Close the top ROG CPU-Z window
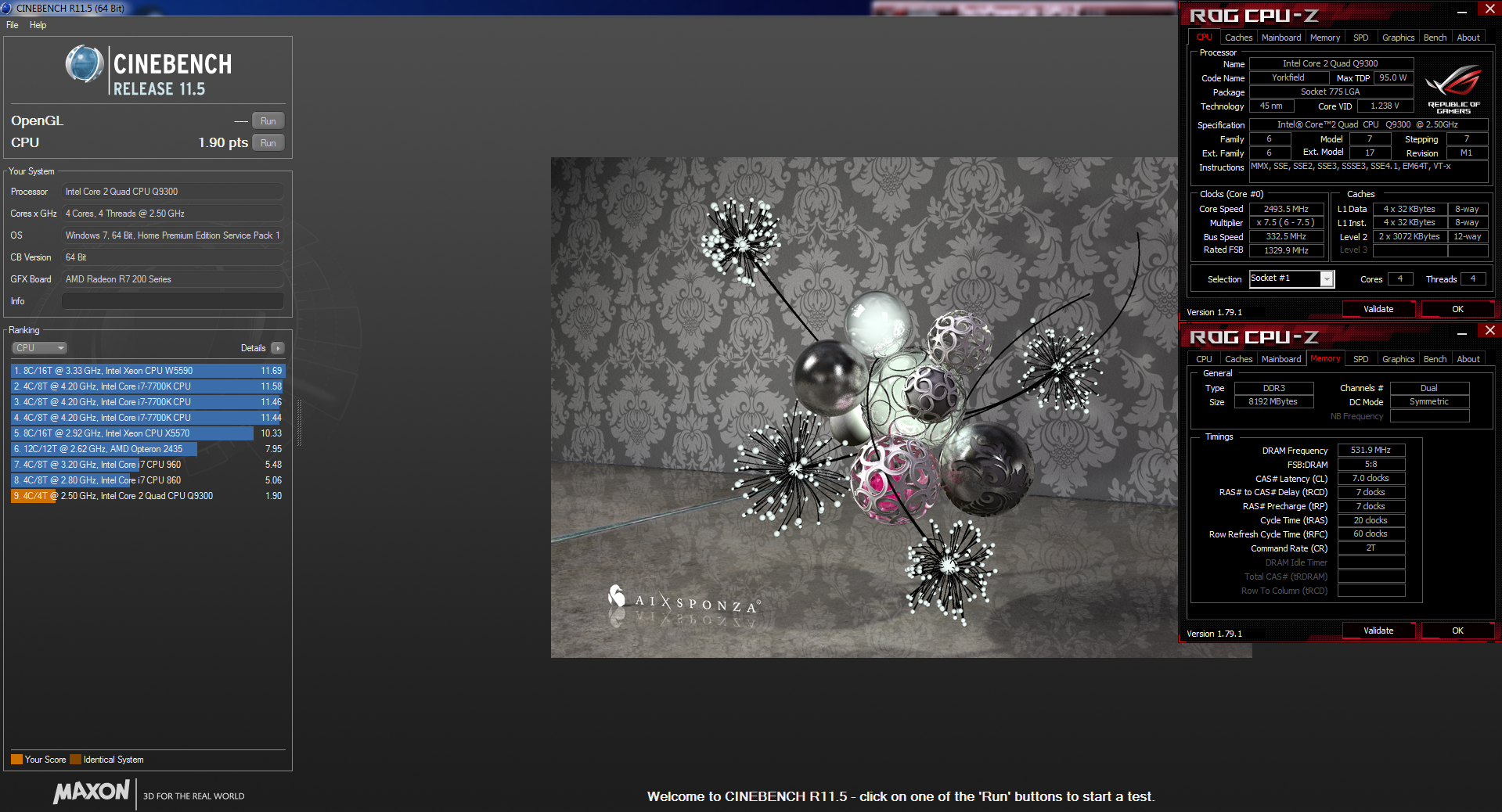 pyautogui.click(x=1489, y=9)
